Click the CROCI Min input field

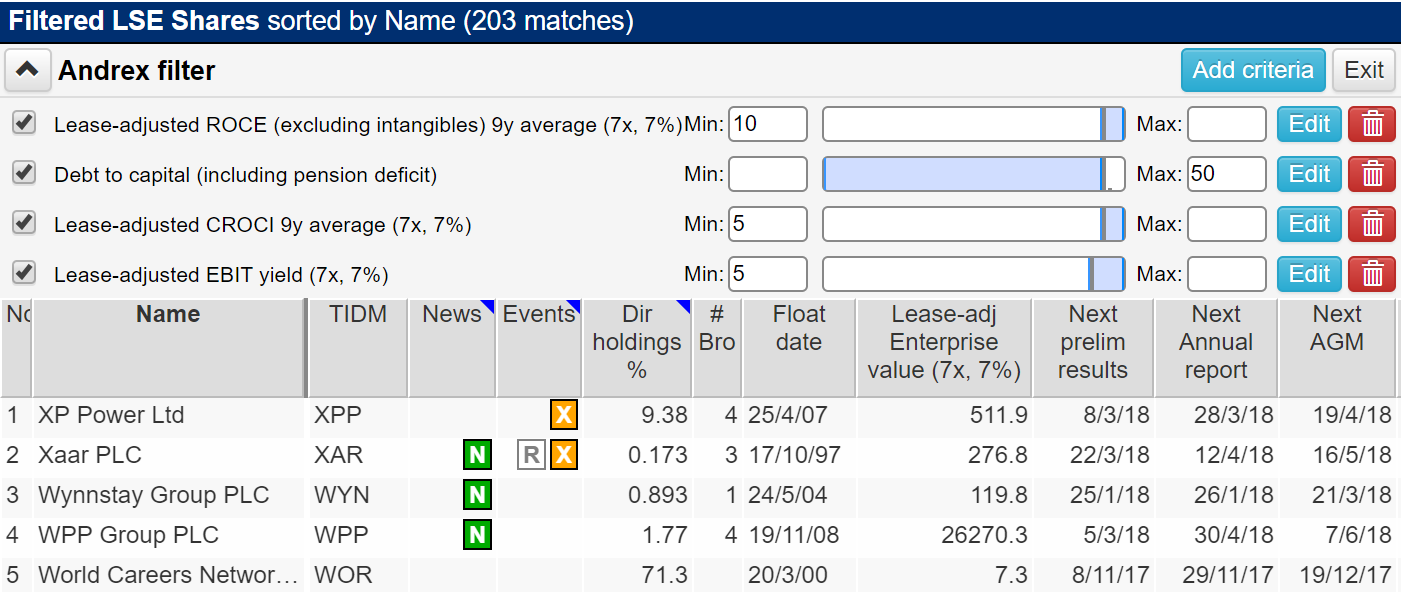(768, 224)
